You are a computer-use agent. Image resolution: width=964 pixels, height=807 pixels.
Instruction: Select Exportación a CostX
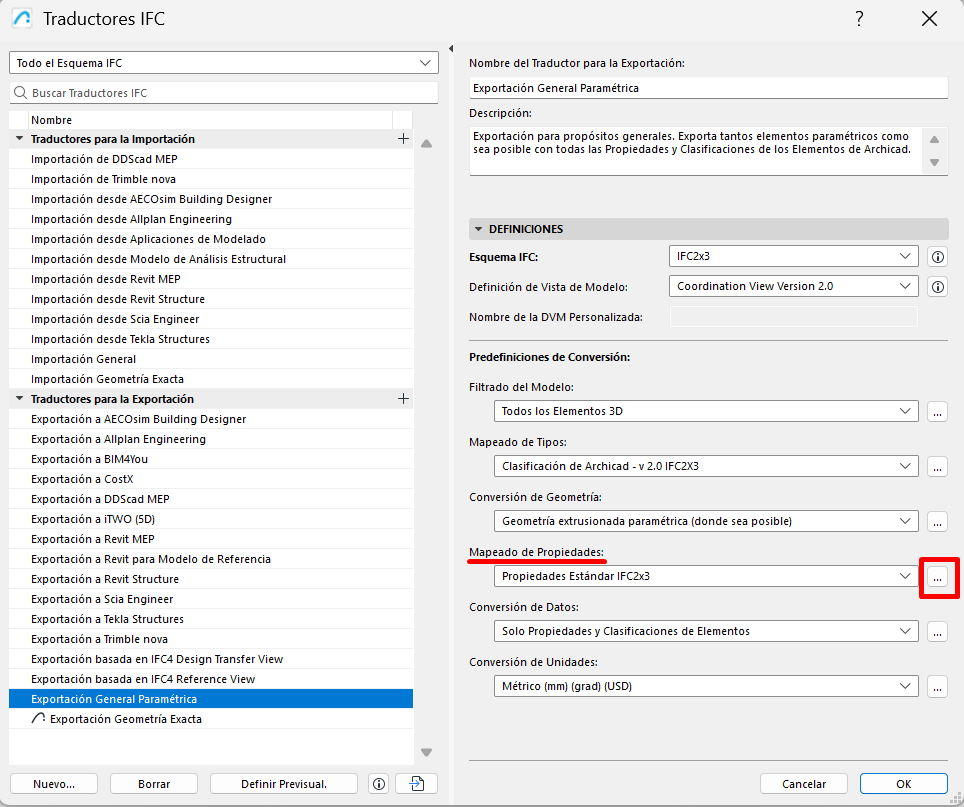click(211, 479)
